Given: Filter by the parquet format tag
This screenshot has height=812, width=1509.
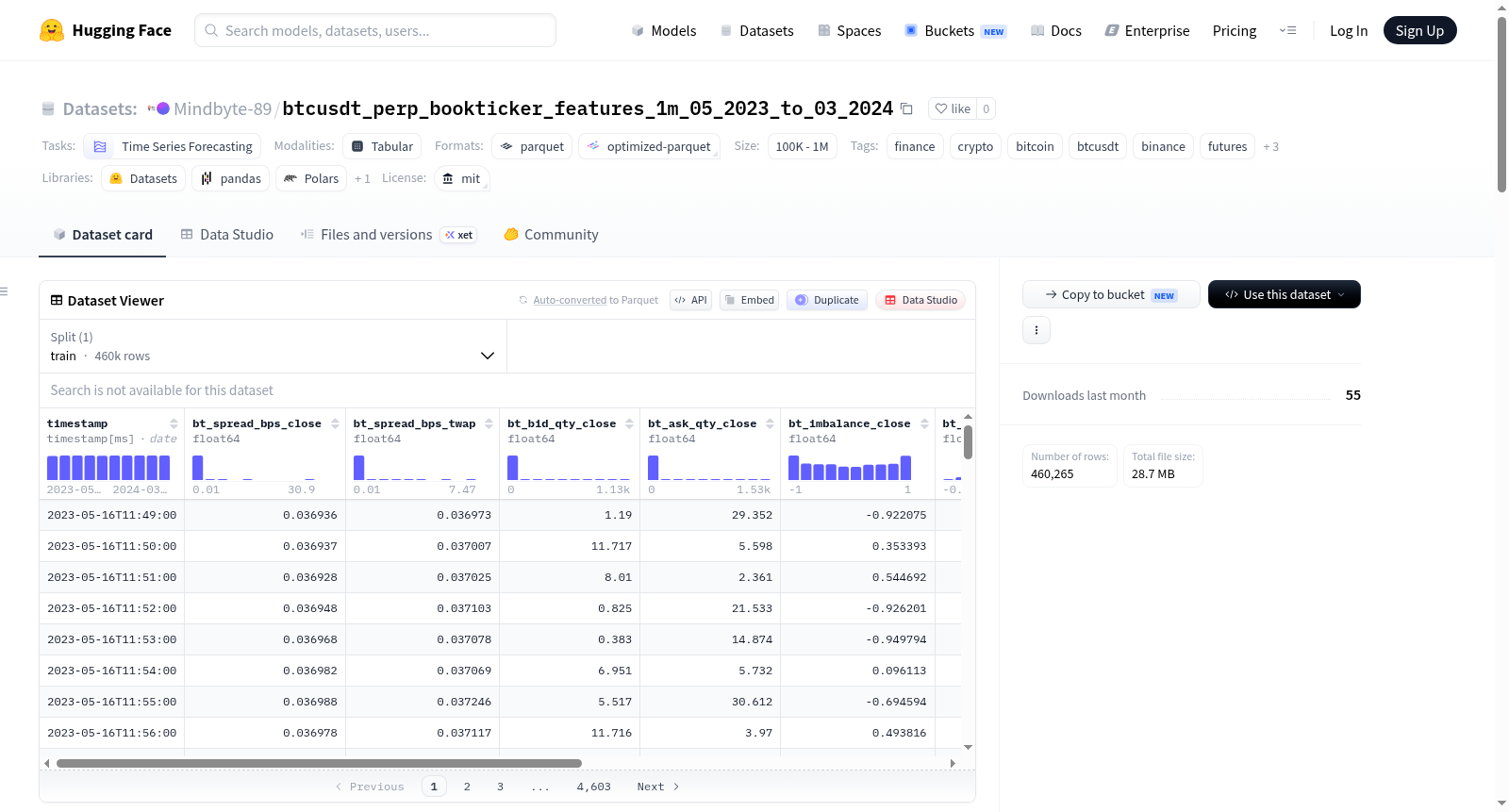Looking at the screenshot, I should coord(532,146).
